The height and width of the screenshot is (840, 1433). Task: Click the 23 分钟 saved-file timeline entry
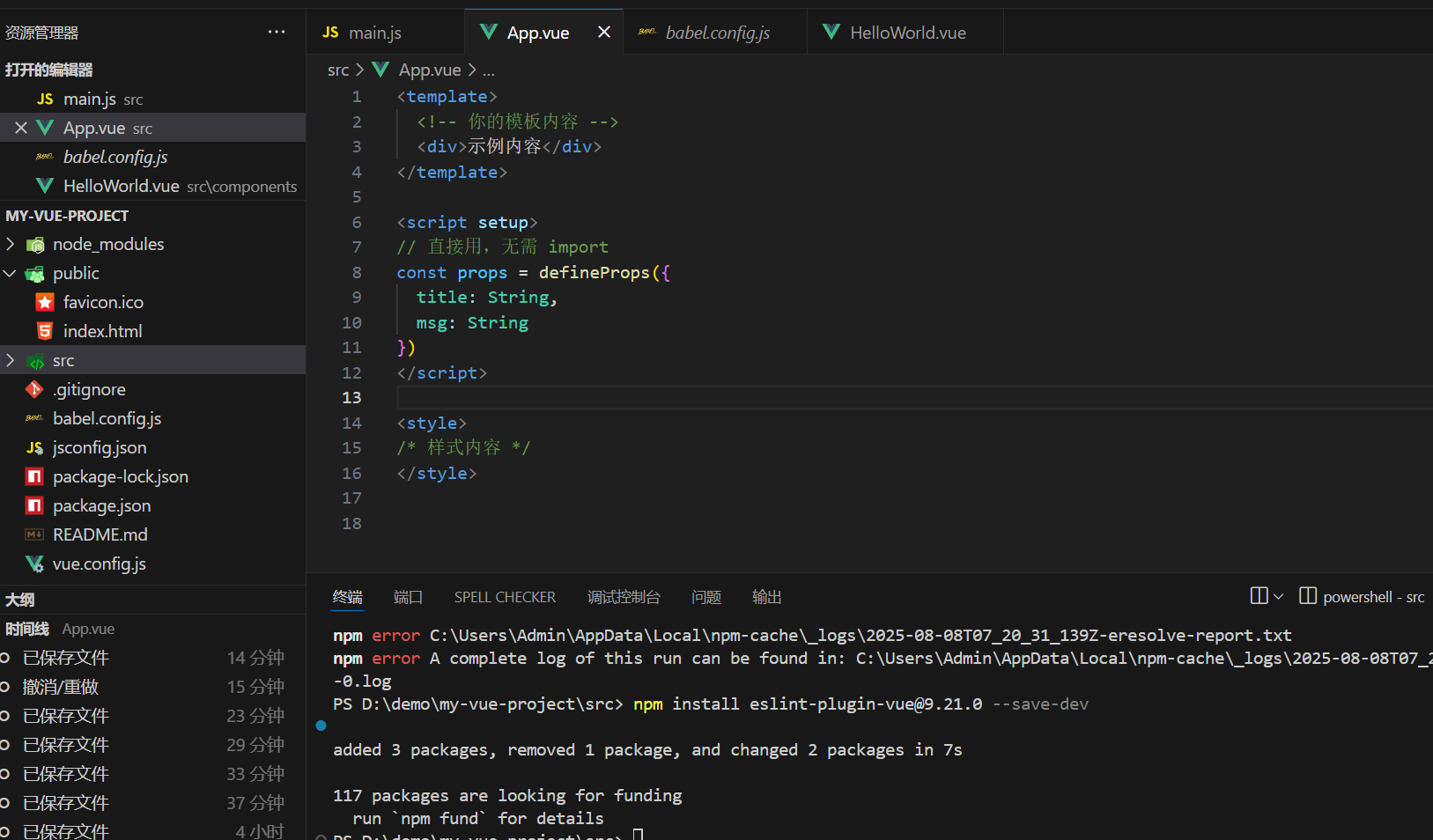pos(152,716)
